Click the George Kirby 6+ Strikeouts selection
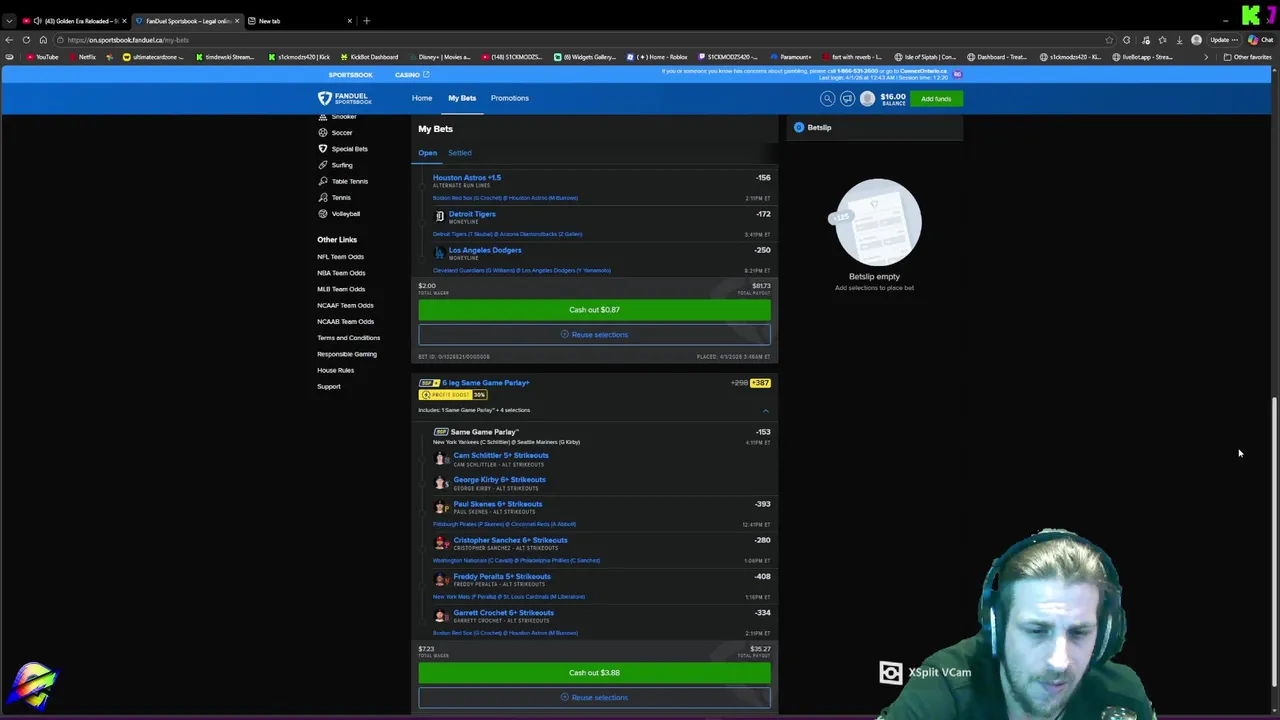The width and height of the screenshot is (1280, 720). (499, 480)
